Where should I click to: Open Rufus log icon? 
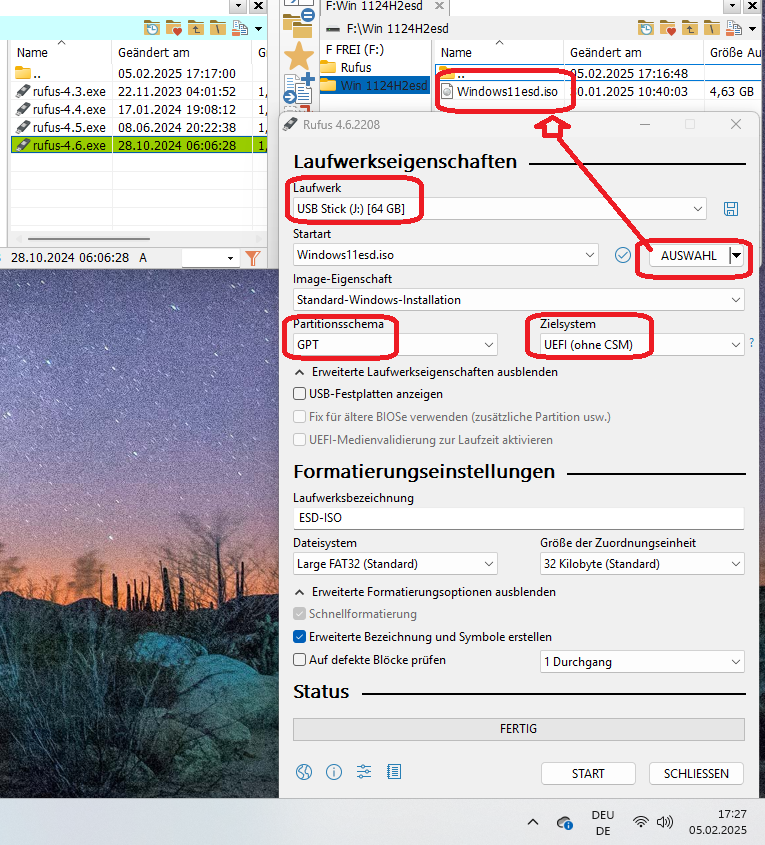tap(394, 772)
